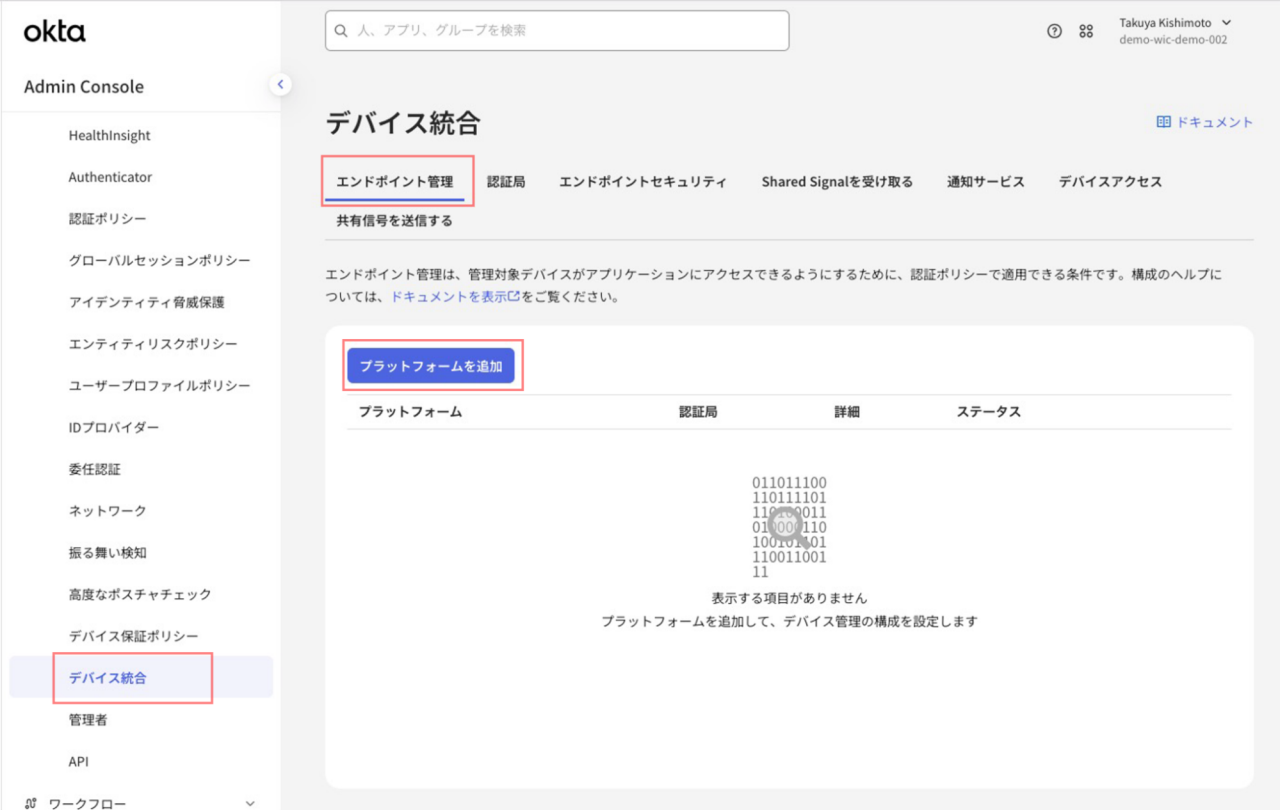Select デバイス保証ポリシー in the sidebar
The height and width of the screenshot is (810, 1280).
click(134, 636)
